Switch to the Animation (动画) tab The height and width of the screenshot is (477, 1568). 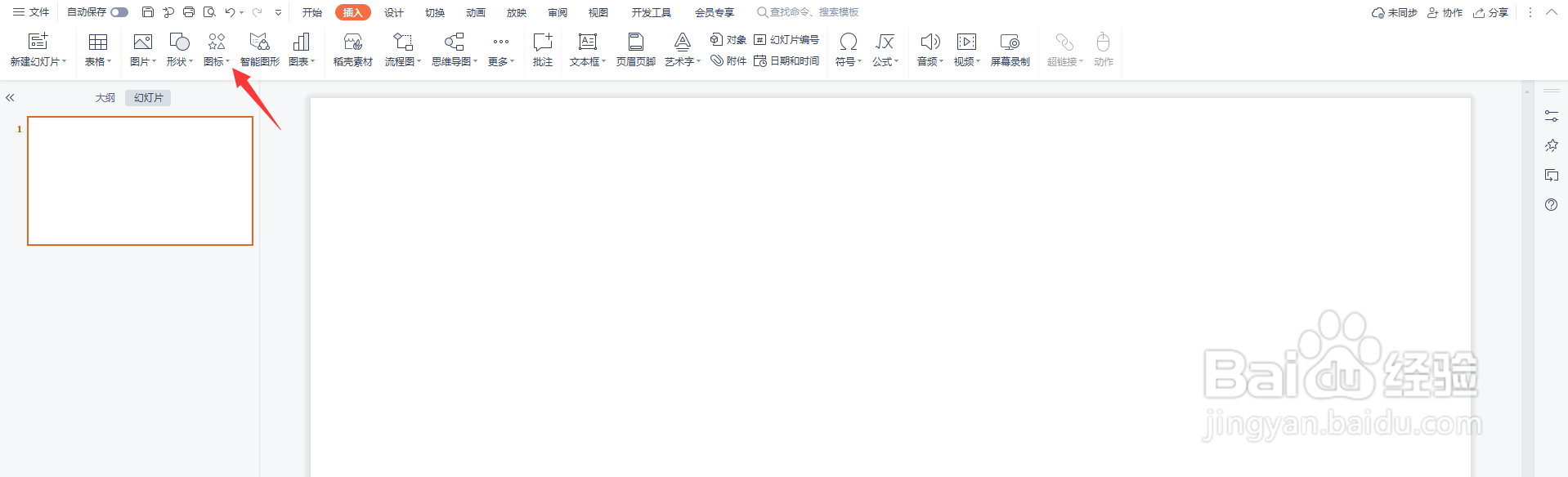[476, 12]
